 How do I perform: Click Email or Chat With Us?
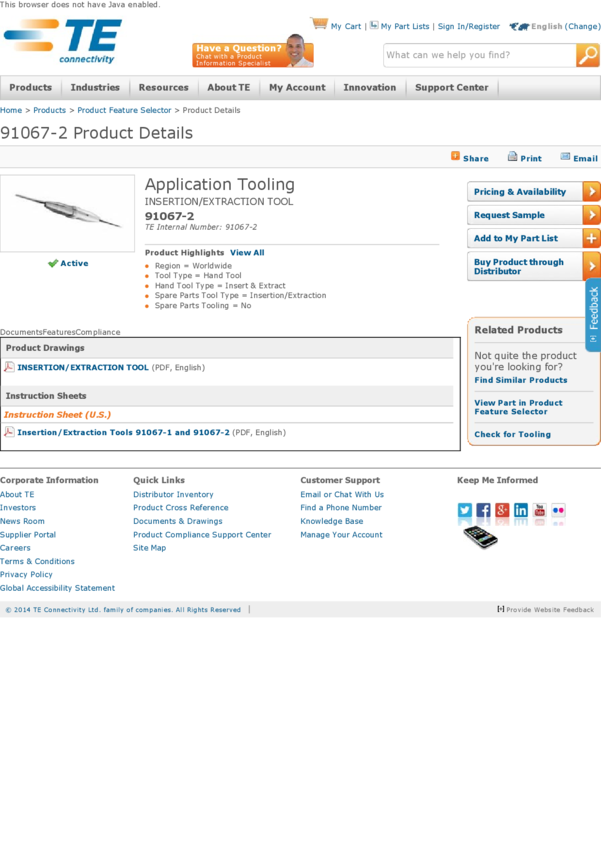pos(342,494)
